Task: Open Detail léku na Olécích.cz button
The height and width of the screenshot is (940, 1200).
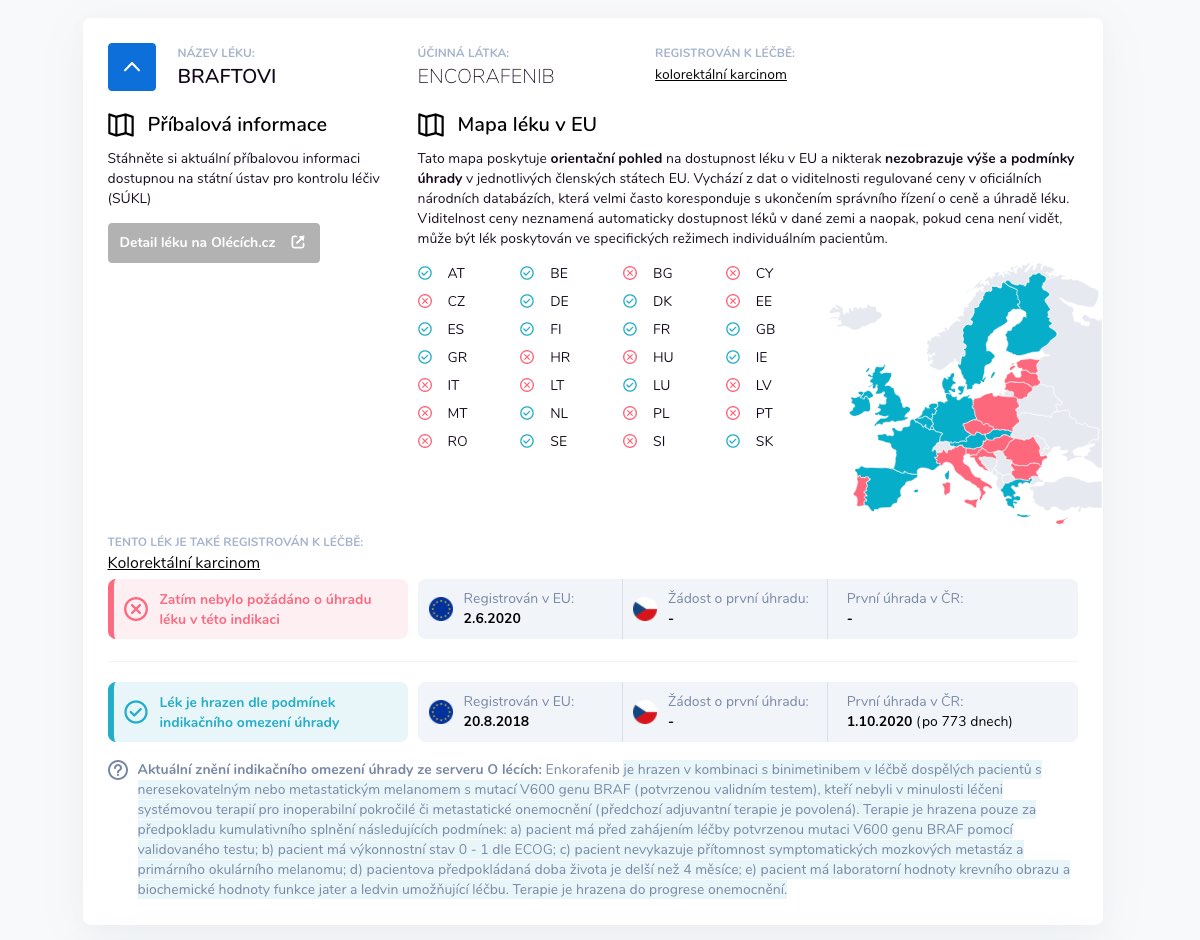Action: click(x=214, y=243)
